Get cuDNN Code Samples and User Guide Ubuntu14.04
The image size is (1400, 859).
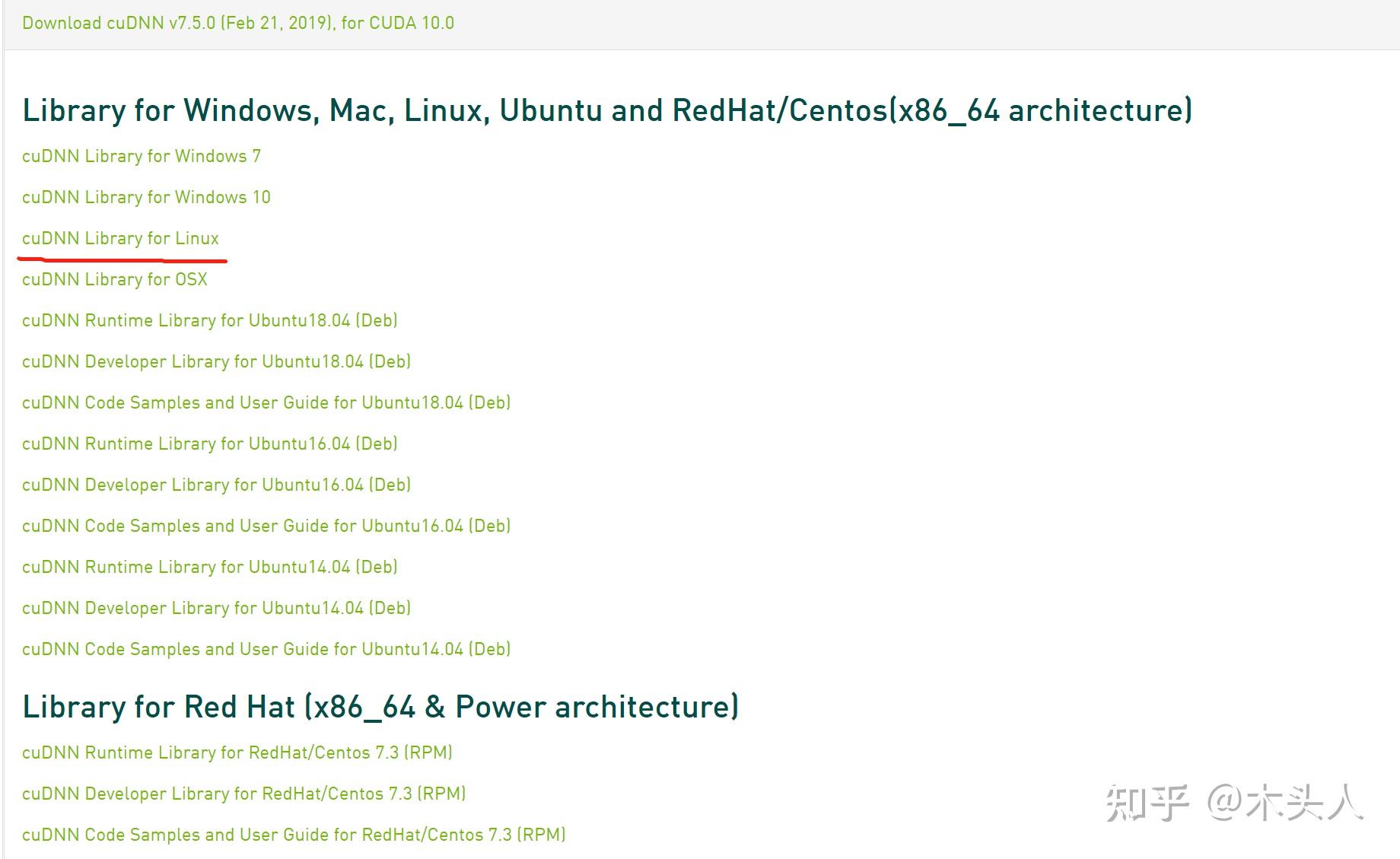(266, 649)
